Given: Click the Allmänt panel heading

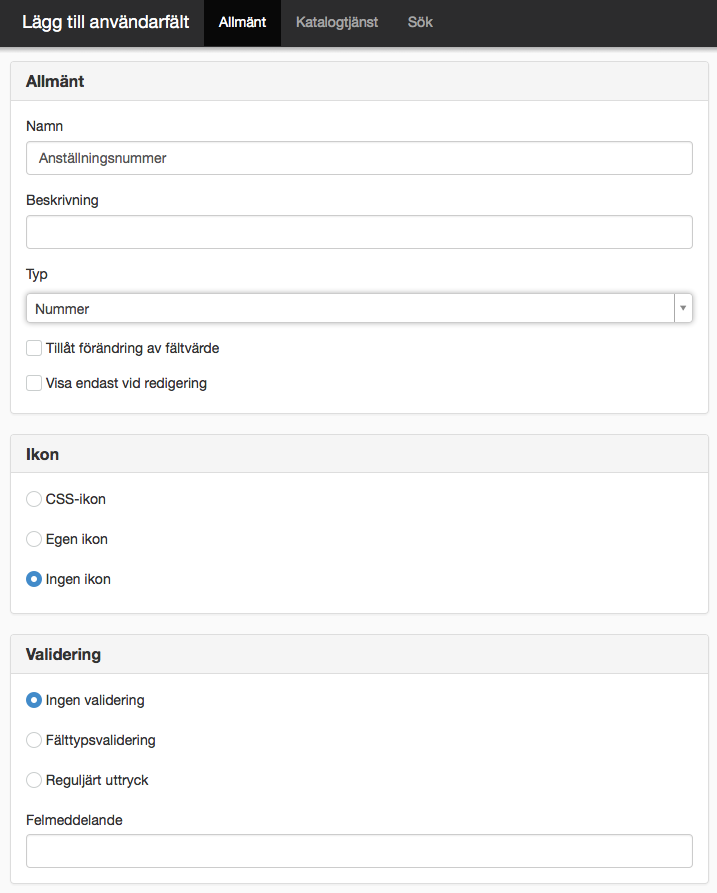Looking at the screenshot, I should tap(55, 81).
